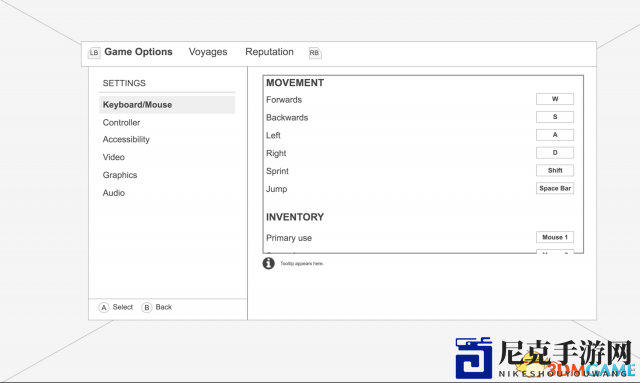Image resolution: width=640 pixels, height=383 pixels.
Task: Click the RB bumper icon
Action: (x=315, y=53)
